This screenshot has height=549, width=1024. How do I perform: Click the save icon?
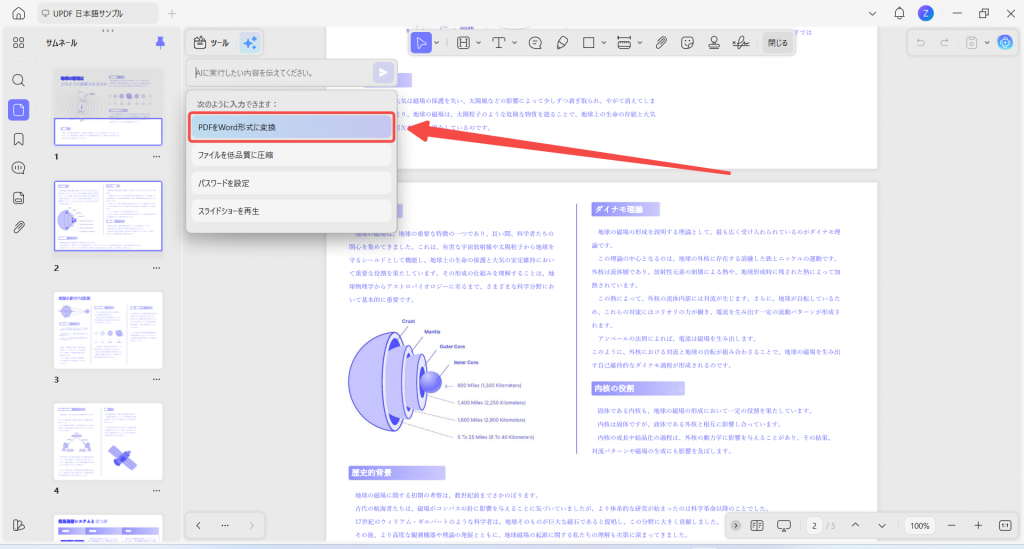[x=972, y=42]
